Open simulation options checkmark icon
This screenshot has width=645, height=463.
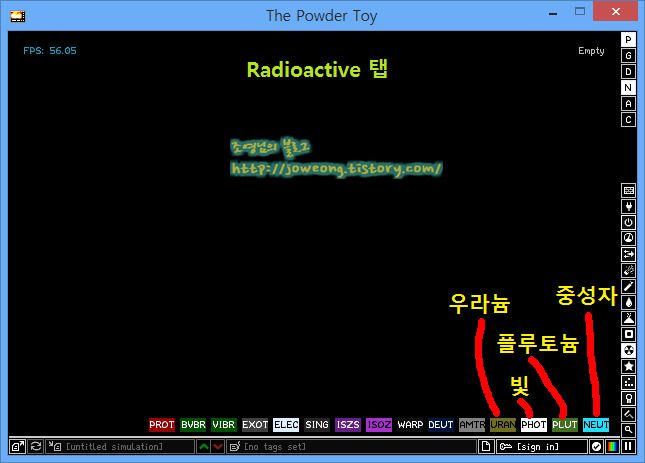pyautogui.click(x=596, y=447)
